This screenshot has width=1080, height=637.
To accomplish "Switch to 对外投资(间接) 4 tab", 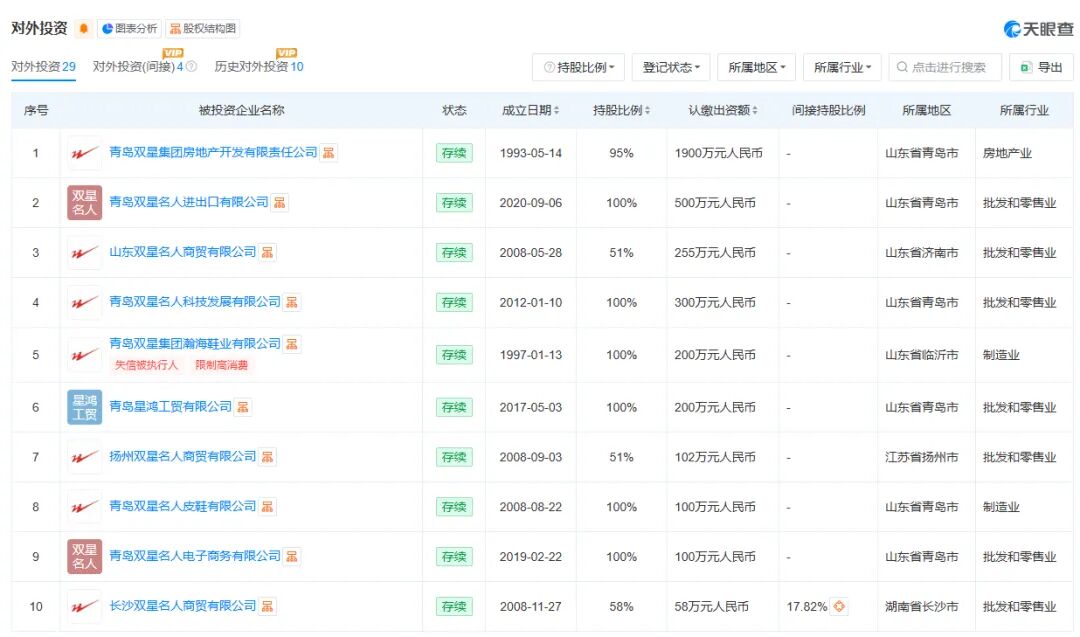I will coord(138,67).
